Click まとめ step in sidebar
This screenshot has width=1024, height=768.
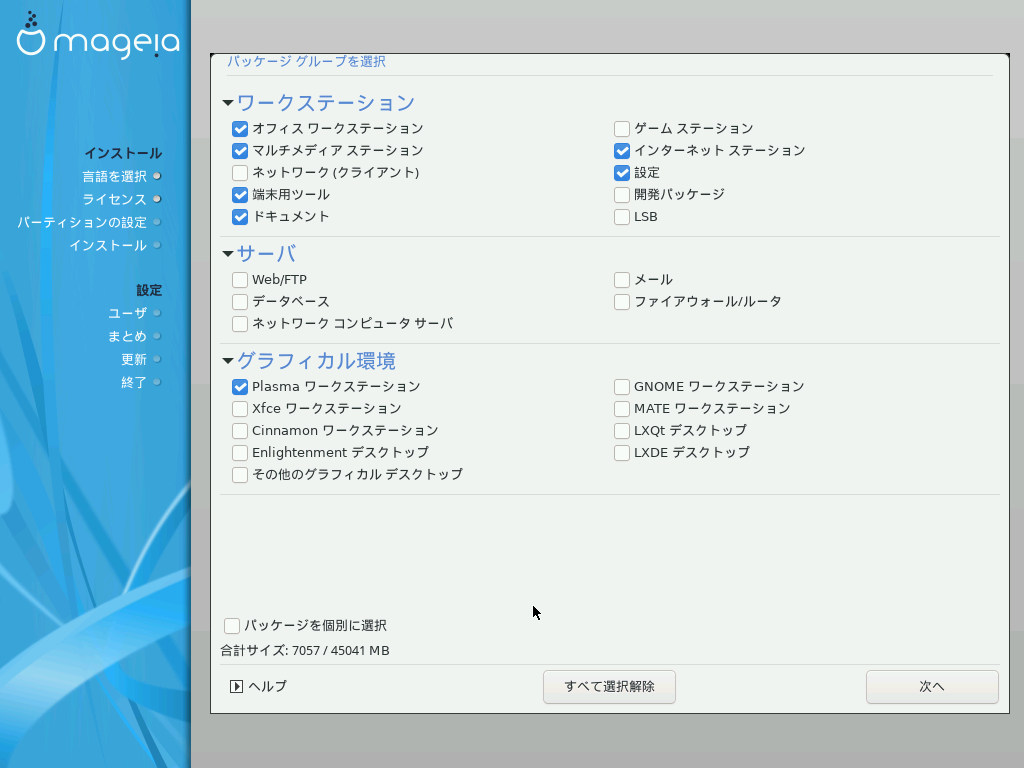(127, 336)
